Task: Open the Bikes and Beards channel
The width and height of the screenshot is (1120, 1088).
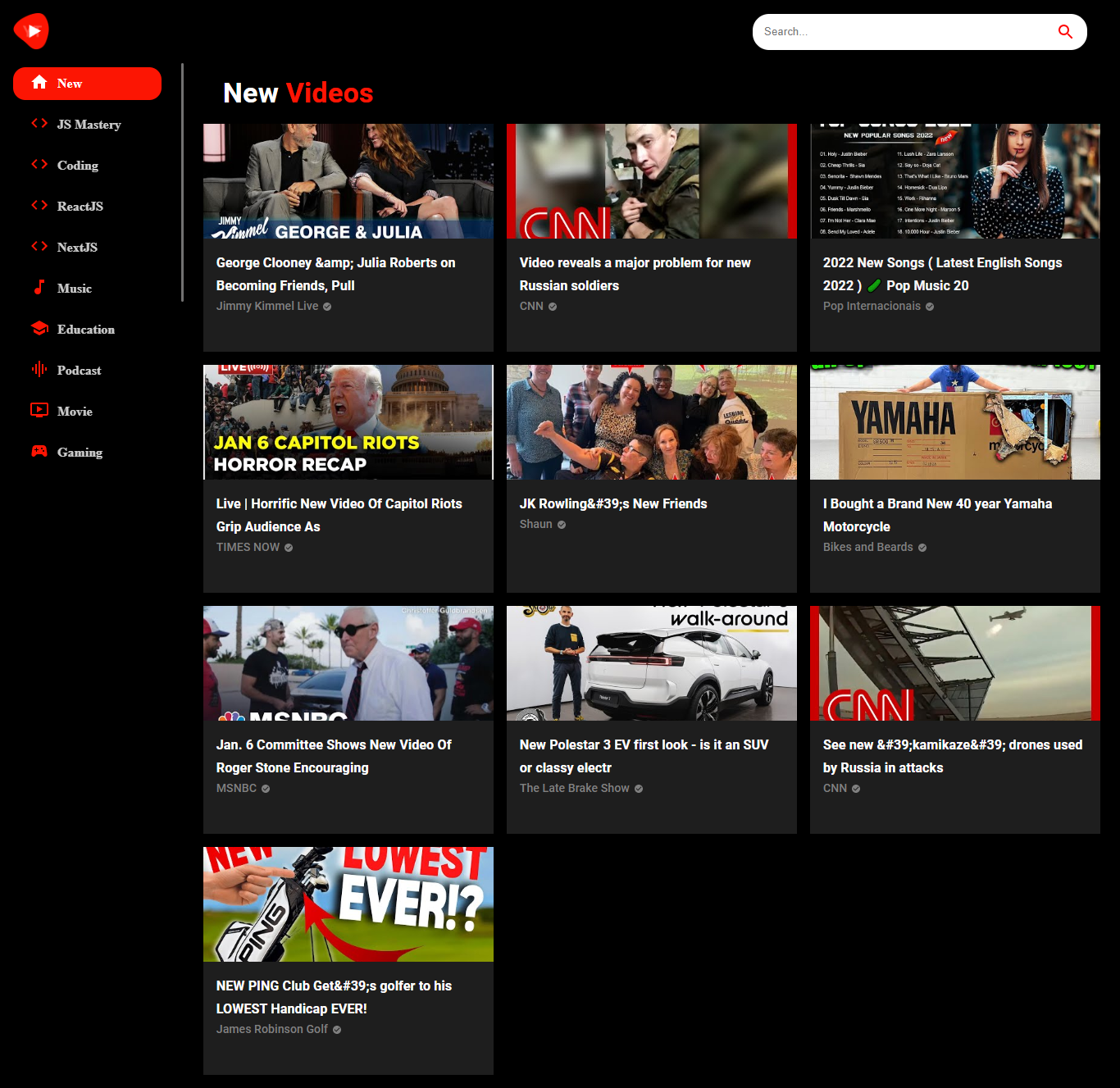Action: click(x=867, y=547)
